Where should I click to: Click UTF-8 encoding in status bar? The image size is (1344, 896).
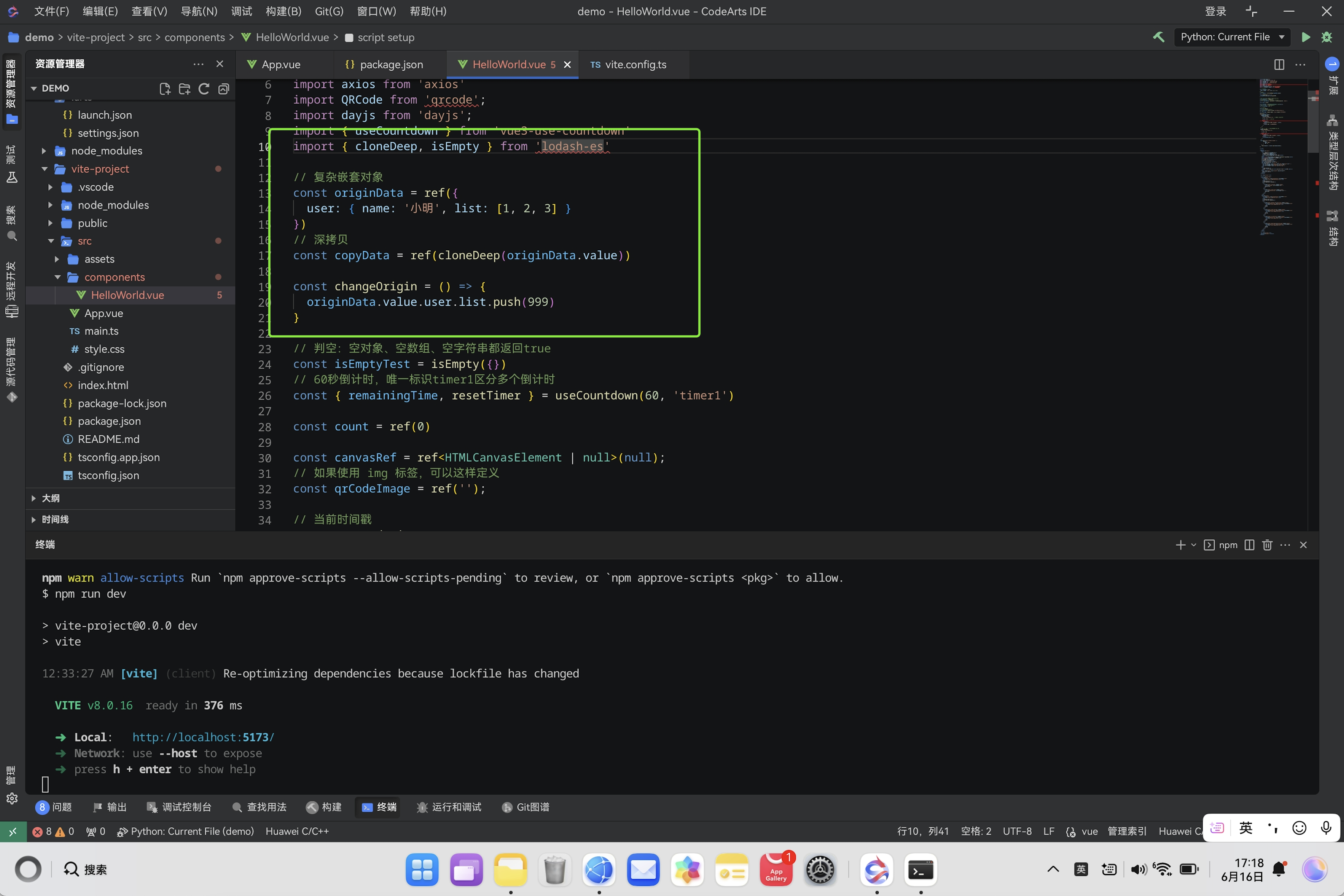[1017, 831]
